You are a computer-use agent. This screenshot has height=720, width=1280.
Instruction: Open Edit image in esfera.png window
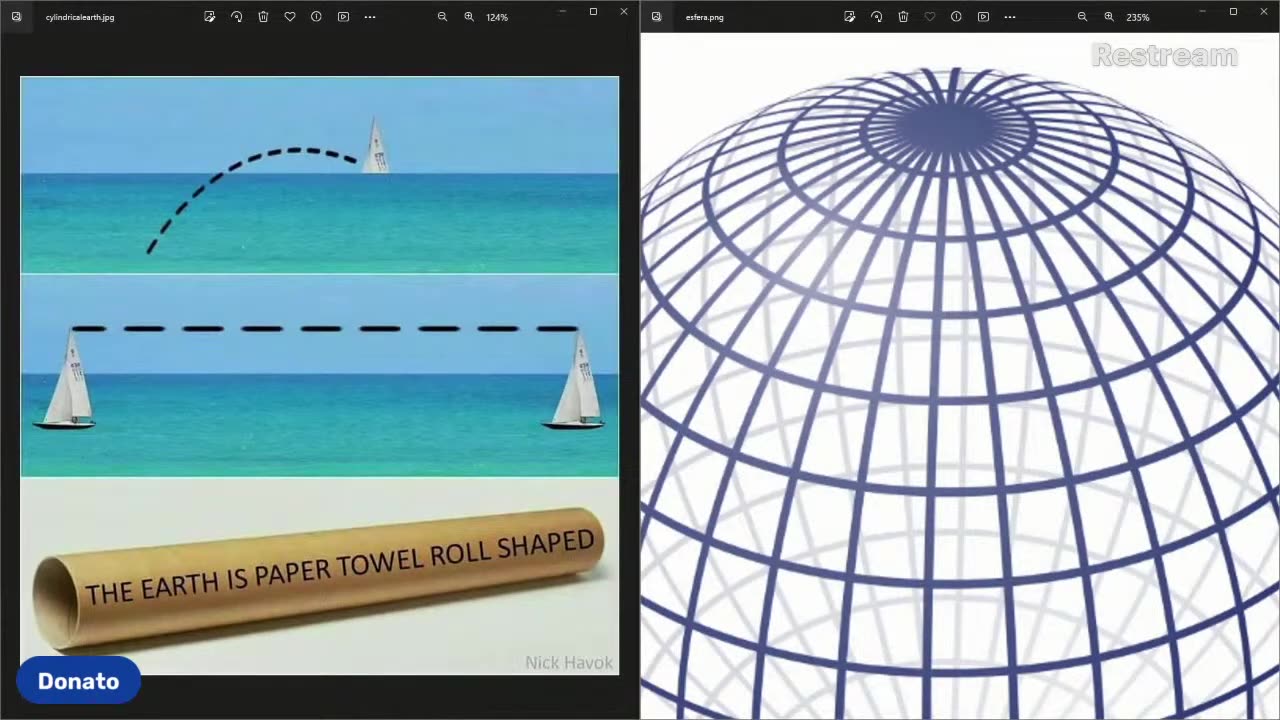[849, 17]
